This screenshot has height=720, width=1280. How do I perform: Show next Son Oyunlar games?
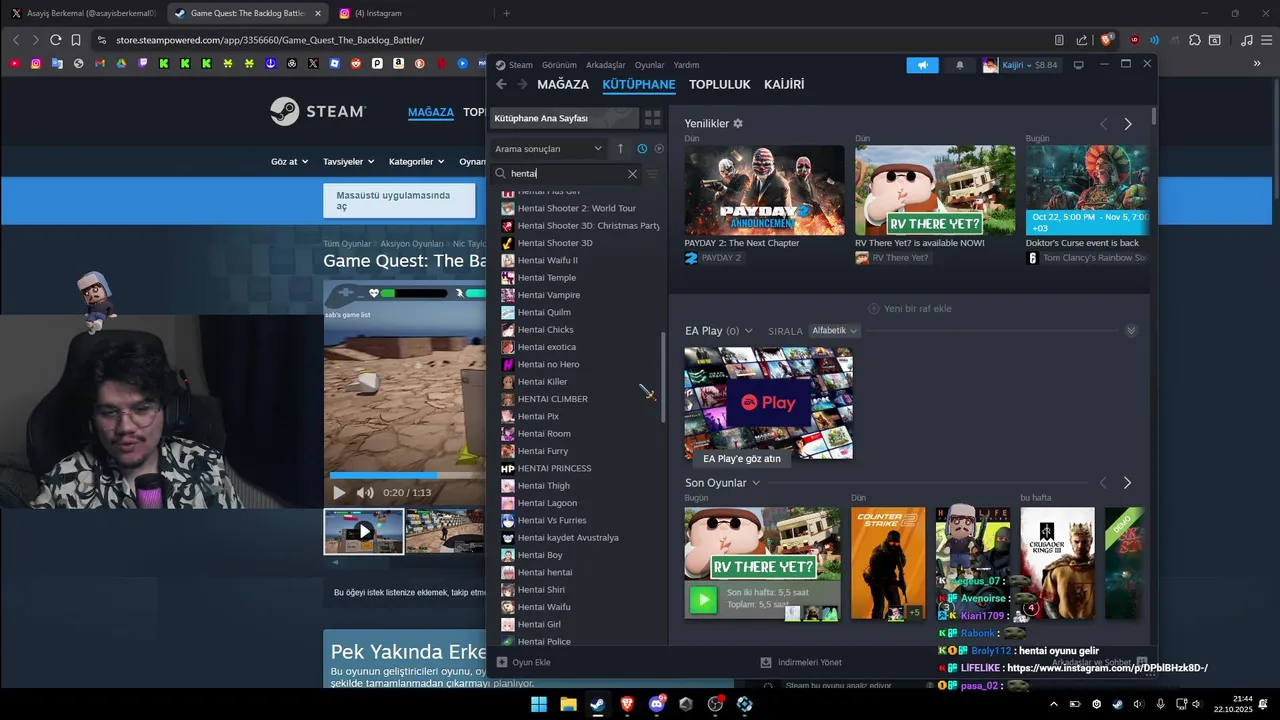1127,483
